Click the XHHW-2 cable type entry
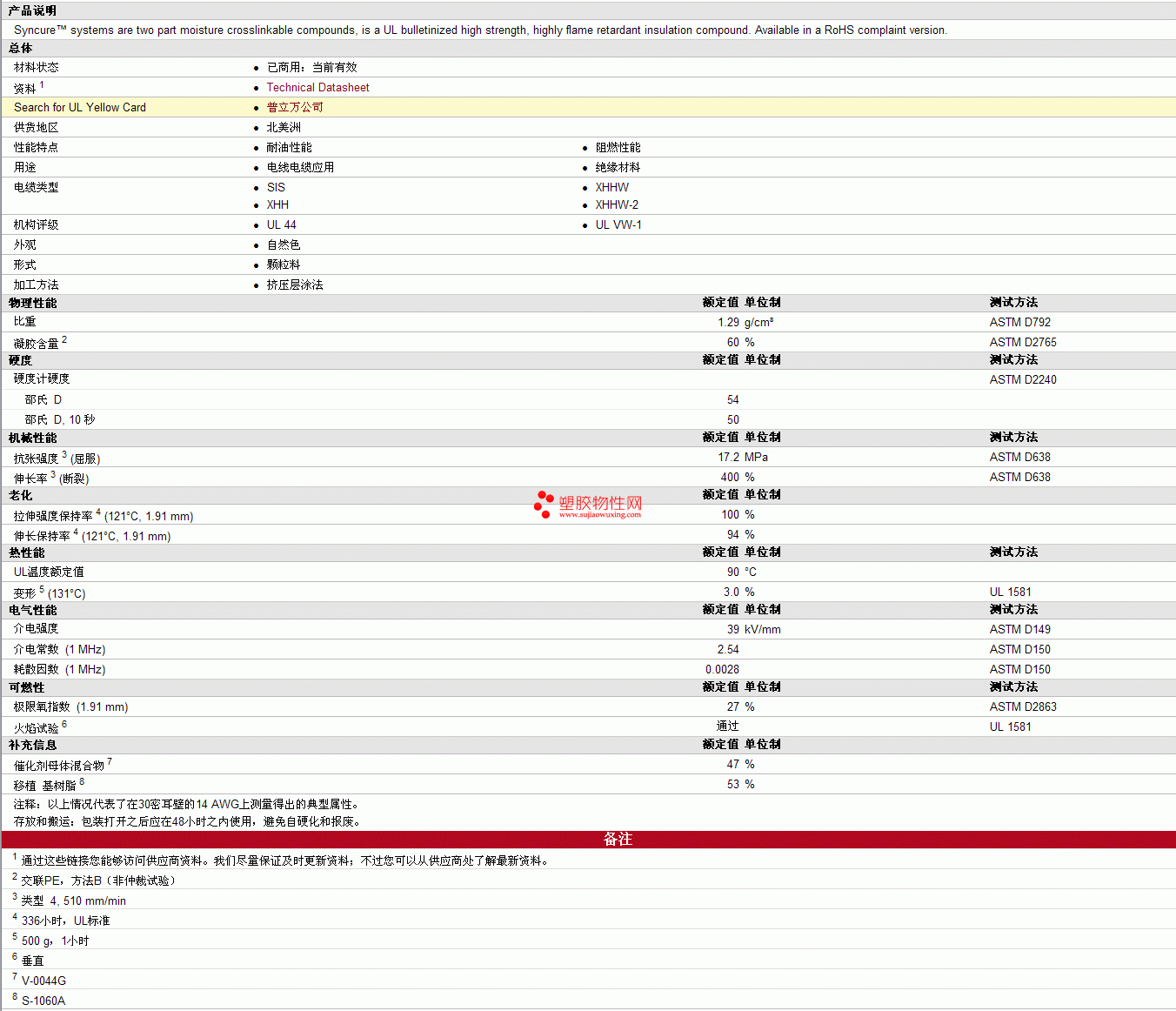 click(617, 205)
